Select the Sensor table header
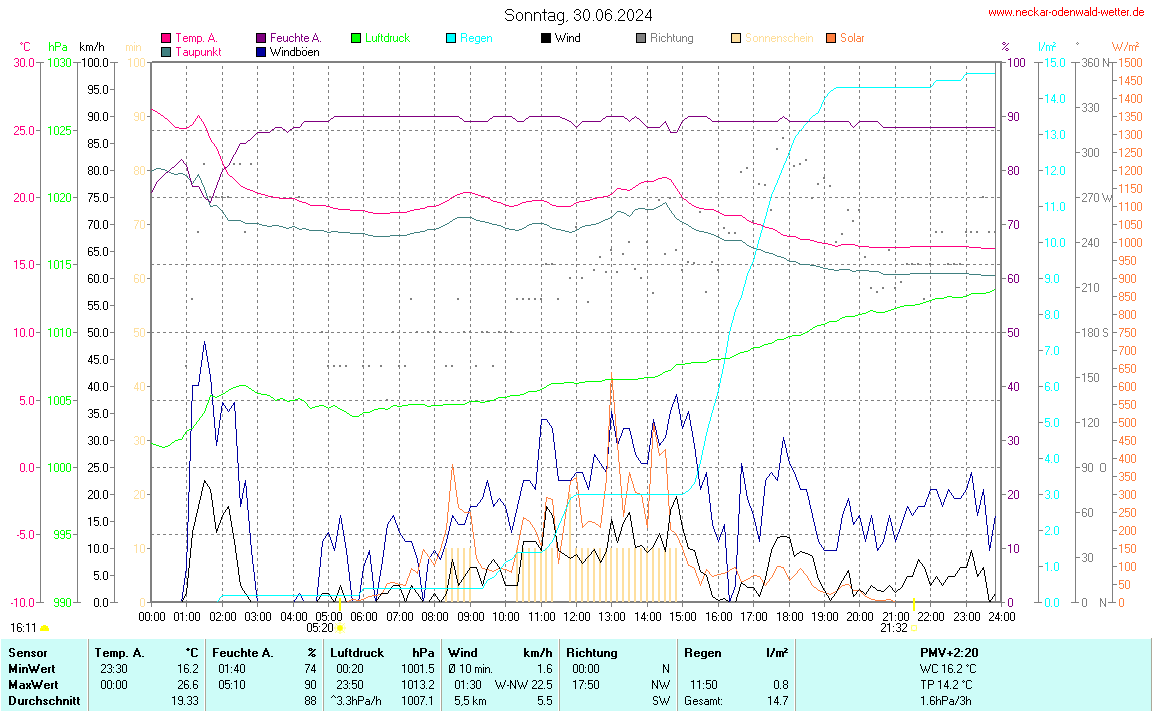This screenshot has height=711, width=1152. click(27, 652)
